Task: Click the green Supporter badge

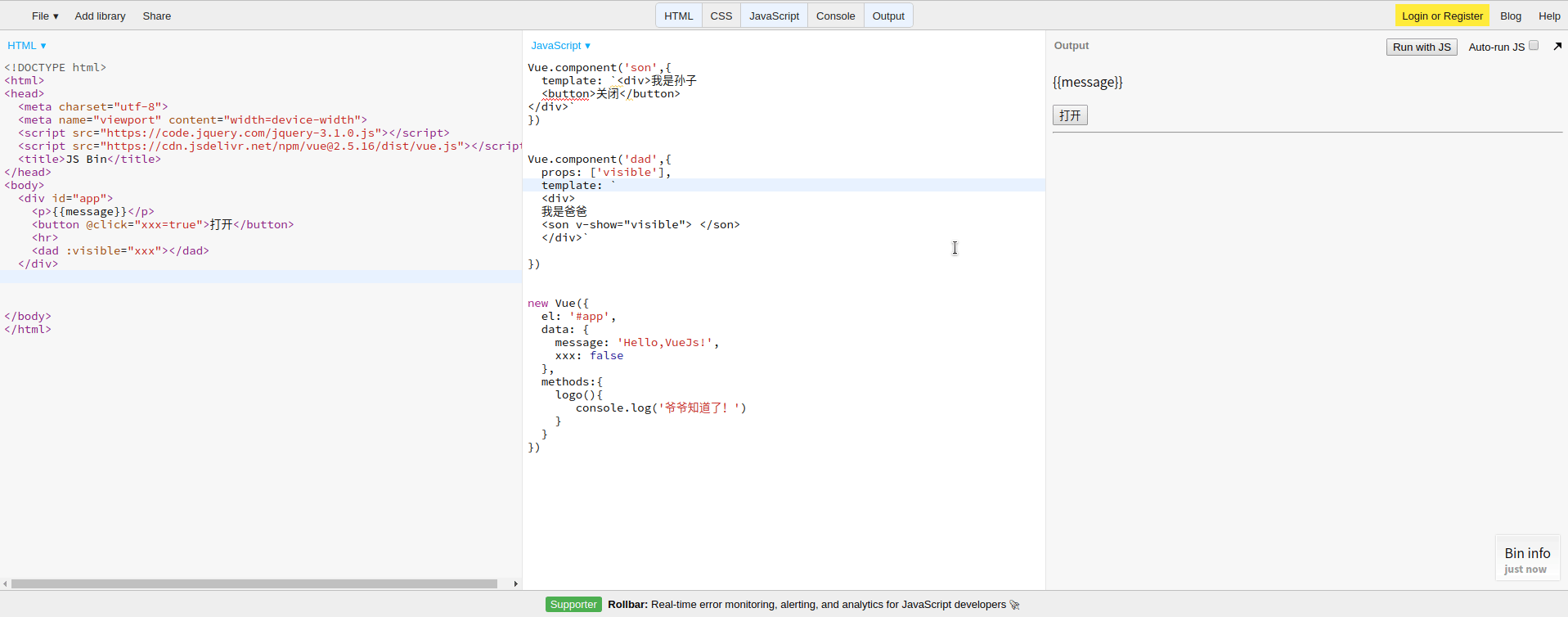Action: click(573, 605)
